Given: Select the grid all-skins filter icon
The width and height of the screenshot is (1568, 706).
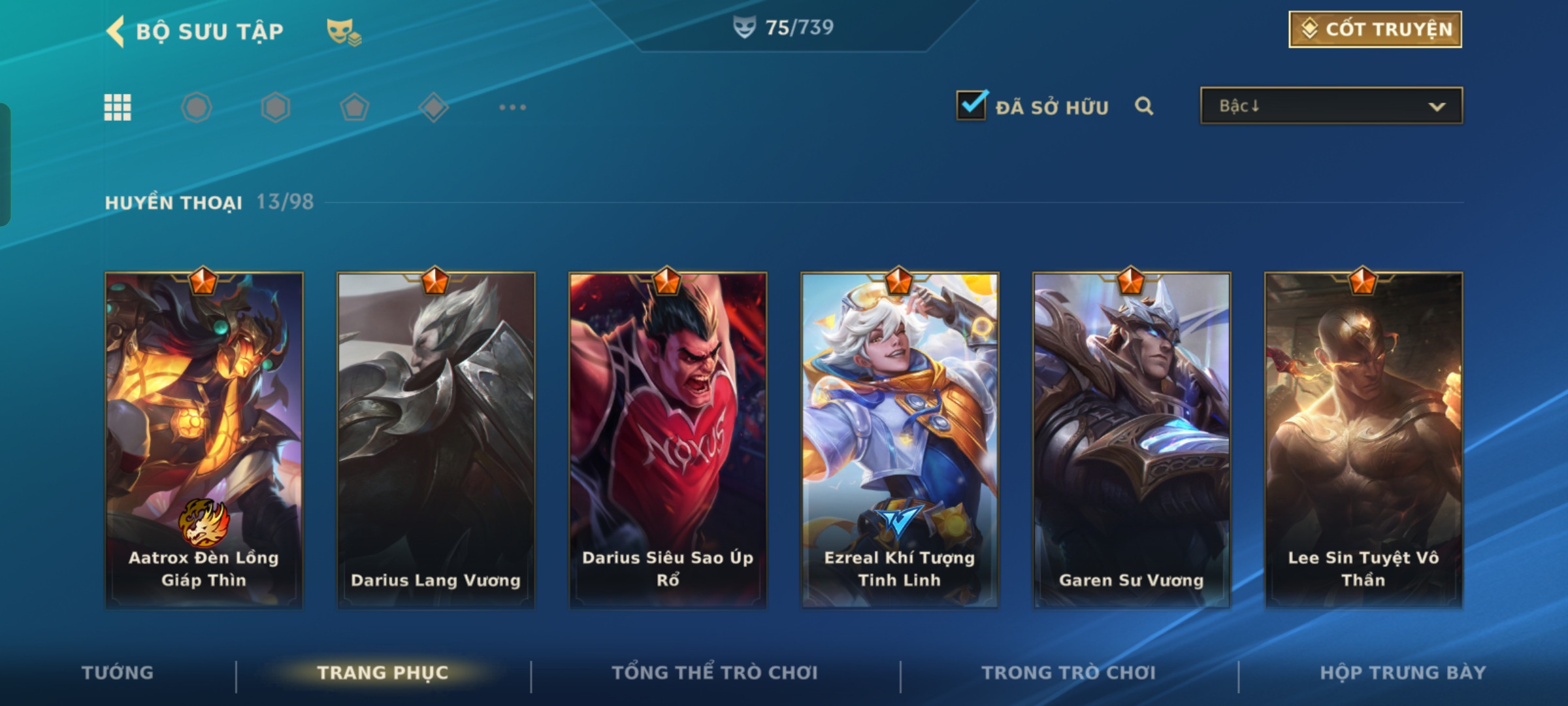Looking at the screenshot, I should [118, 107].
